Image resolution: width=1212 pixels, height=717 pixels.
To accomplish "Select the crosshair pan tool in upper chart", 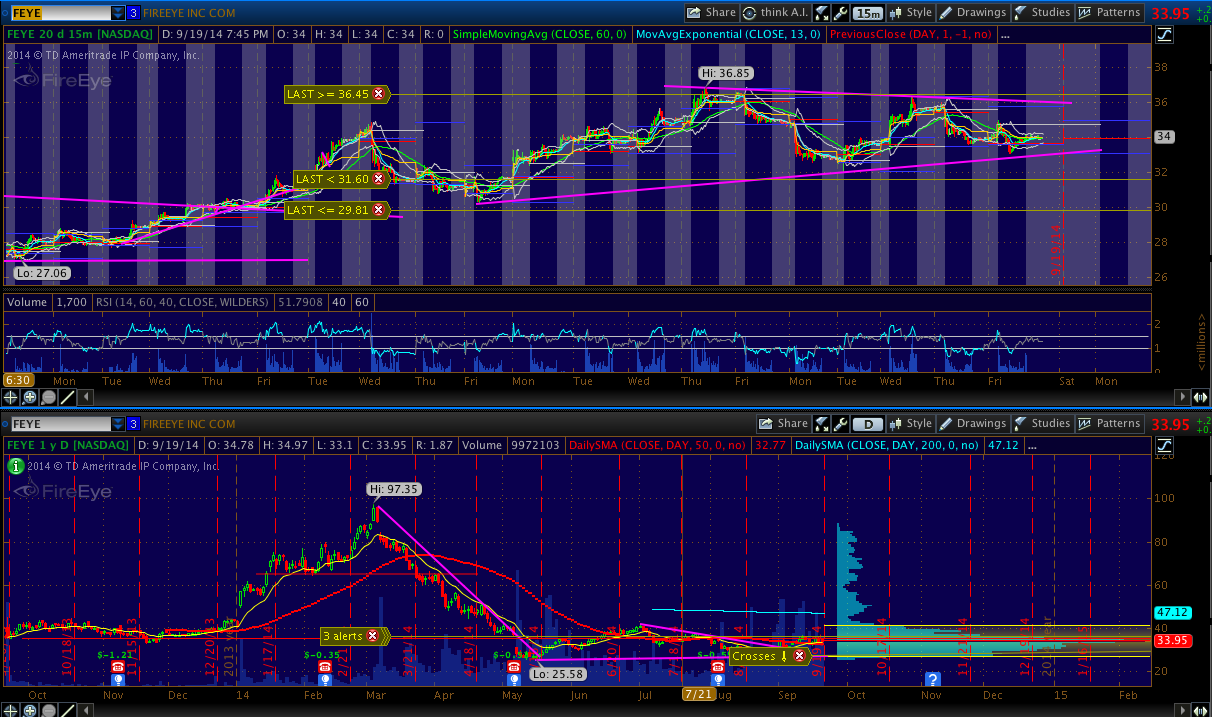I will coord(12,397).
